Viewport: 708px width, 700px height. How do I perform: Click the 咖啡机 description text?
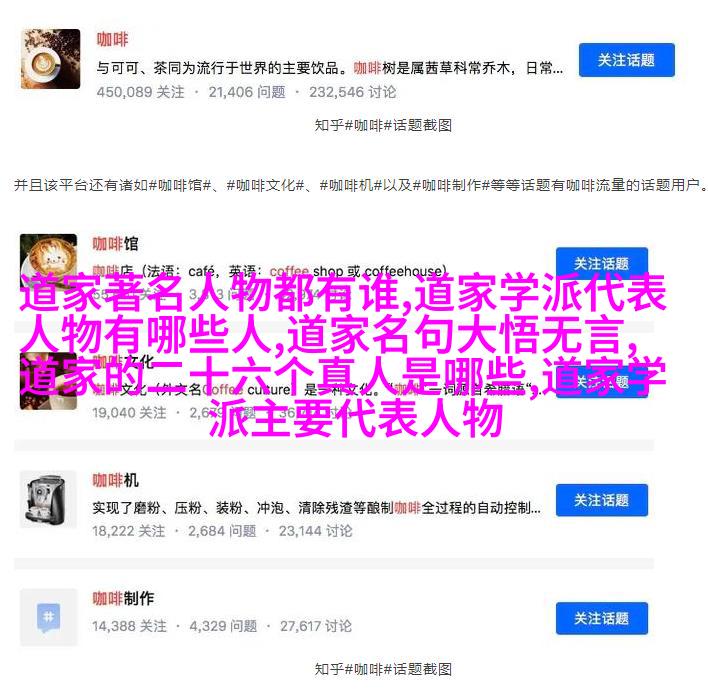(x=317, y=508)
